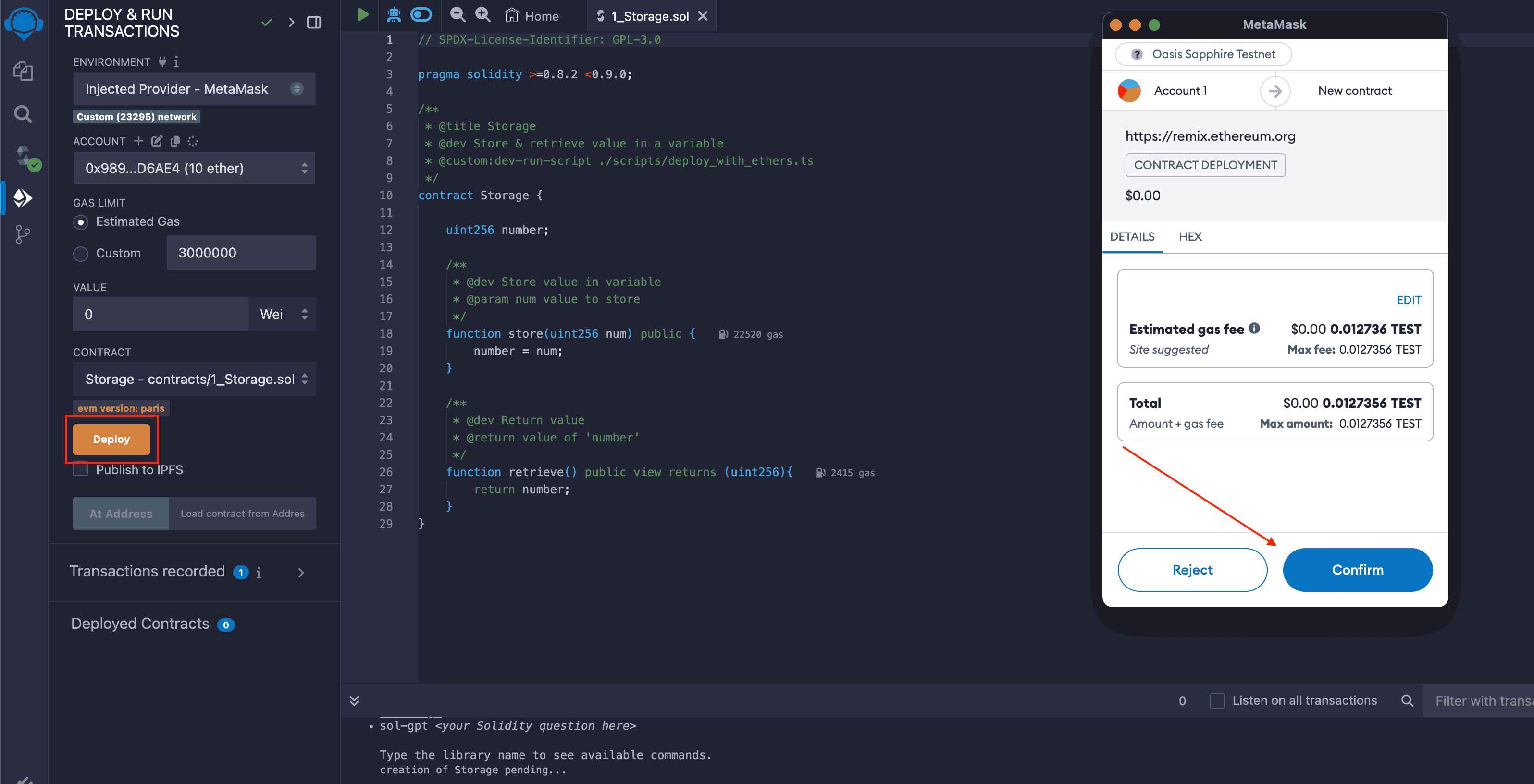Open the Git source control icon

23,234
